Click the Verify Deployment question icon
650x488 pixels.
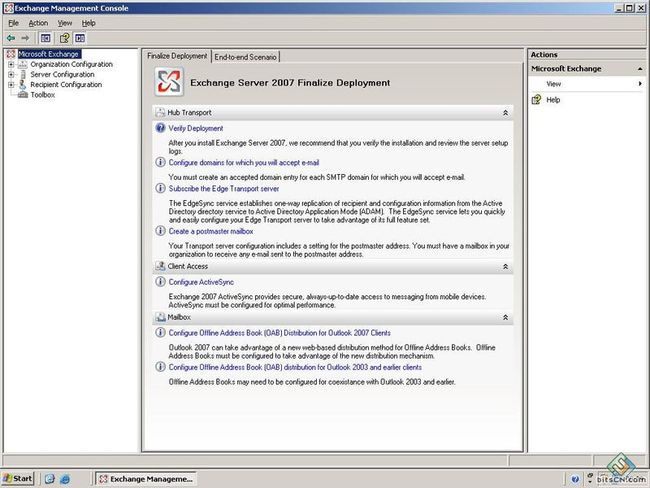[160, 128]
